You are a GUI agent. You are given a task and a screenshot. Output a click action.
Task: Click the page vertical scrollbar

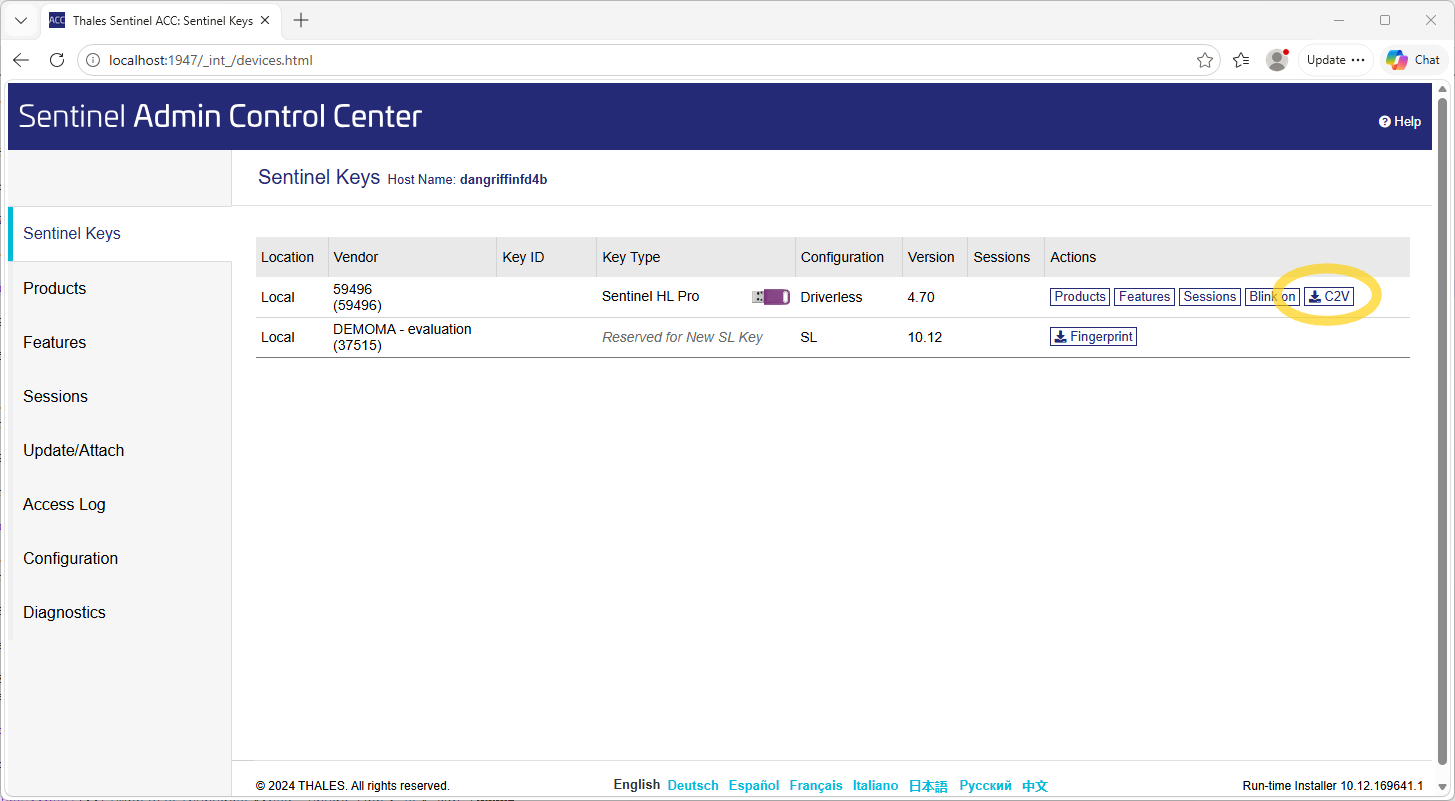[1442, 430]
